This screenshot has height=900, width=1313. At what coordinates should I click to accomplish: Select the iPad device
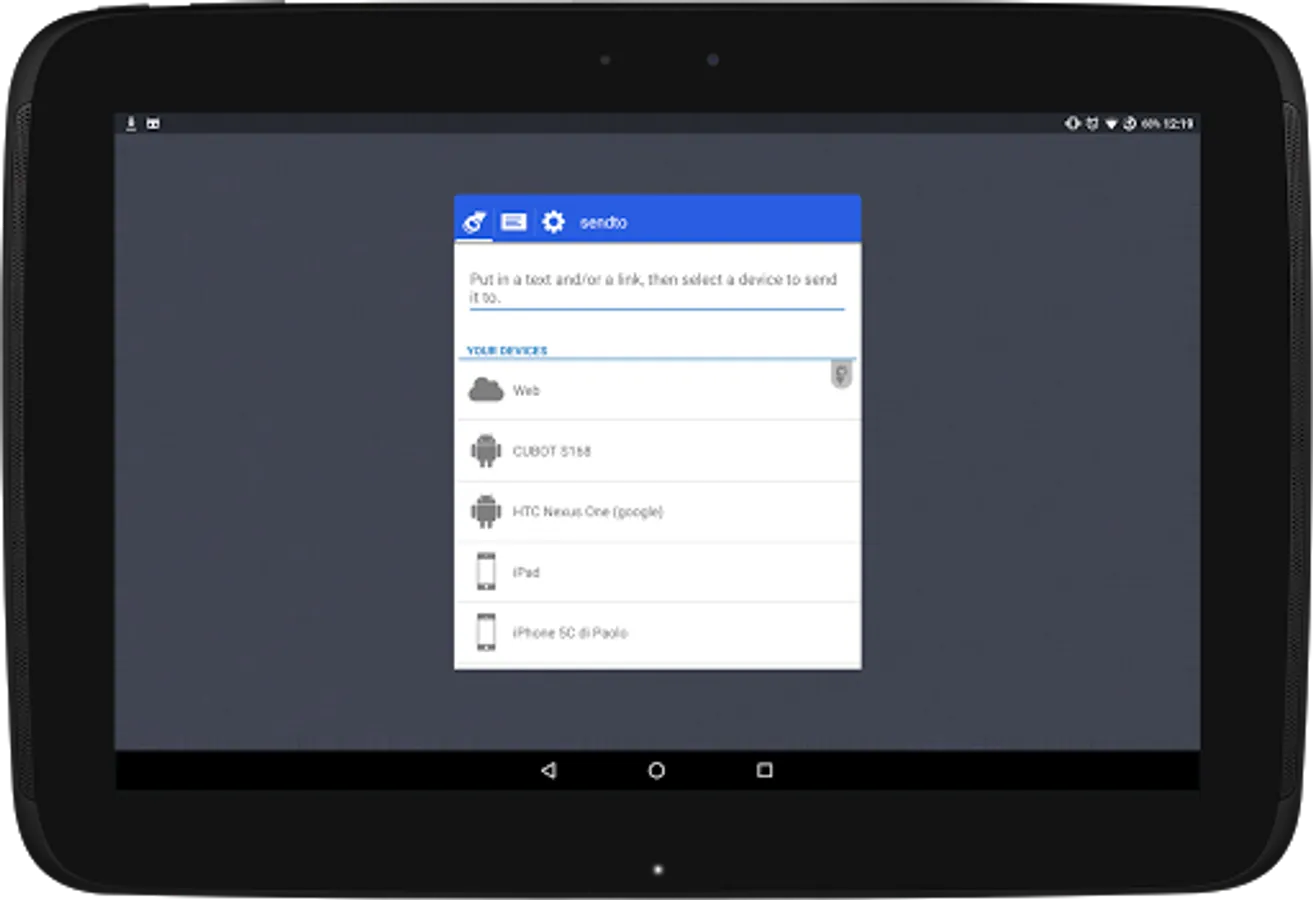tap(657, 572)
